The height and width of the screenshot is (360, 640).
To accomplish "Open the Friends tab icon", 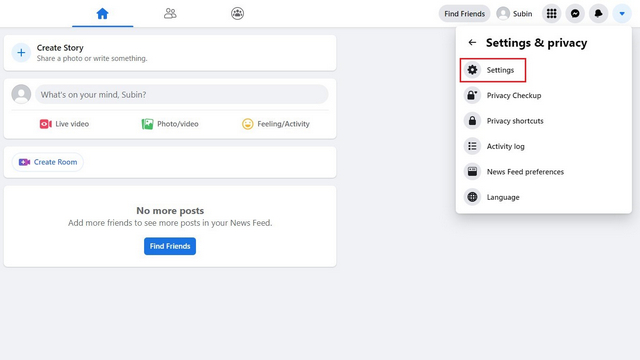I will click(x=170, y=13).
